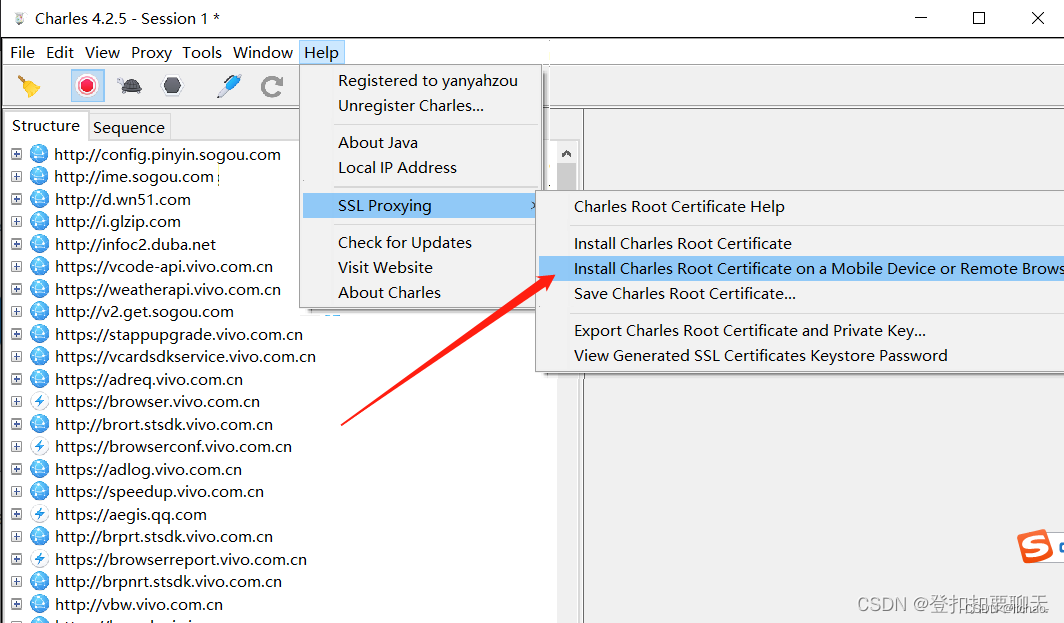The image size is (1064, 623).
Task: Expand the weatherapi.vivo.com.cn node
Action: [16, 289]
